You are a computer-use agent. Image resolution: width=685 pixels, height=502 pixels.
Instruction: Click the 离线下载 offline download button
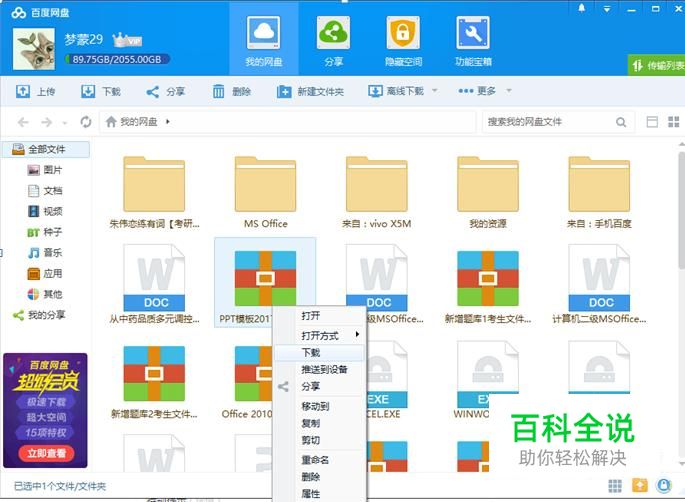point(396,91)
